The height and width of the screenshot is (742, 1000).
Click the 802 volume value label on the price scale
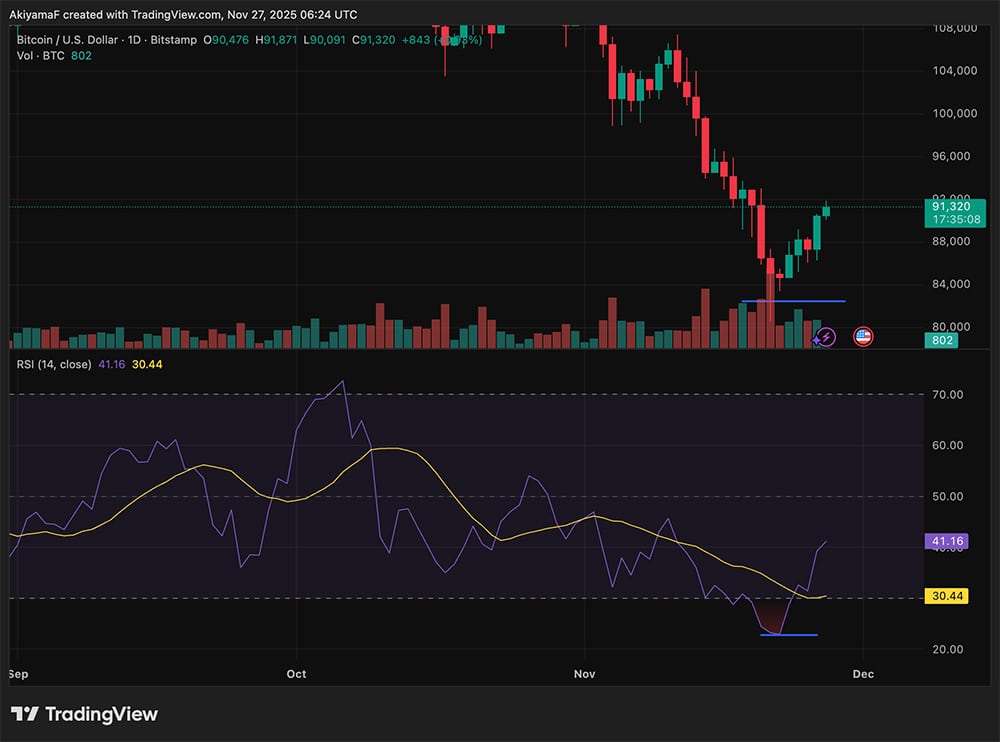pyautogui.click(x=940, y=341)
